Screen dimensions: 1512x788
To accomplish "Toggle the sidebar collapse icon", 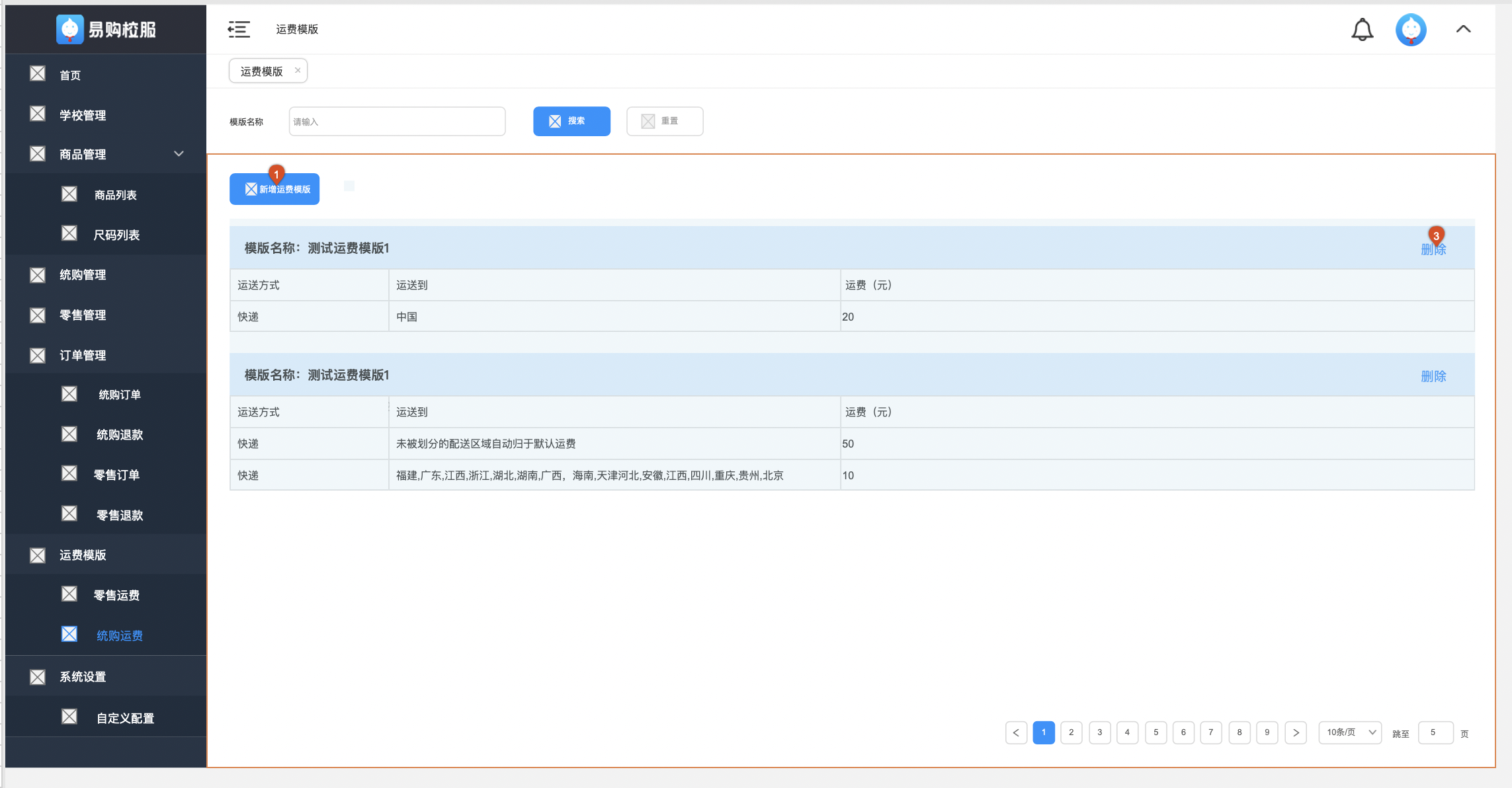I will (239, 29).
